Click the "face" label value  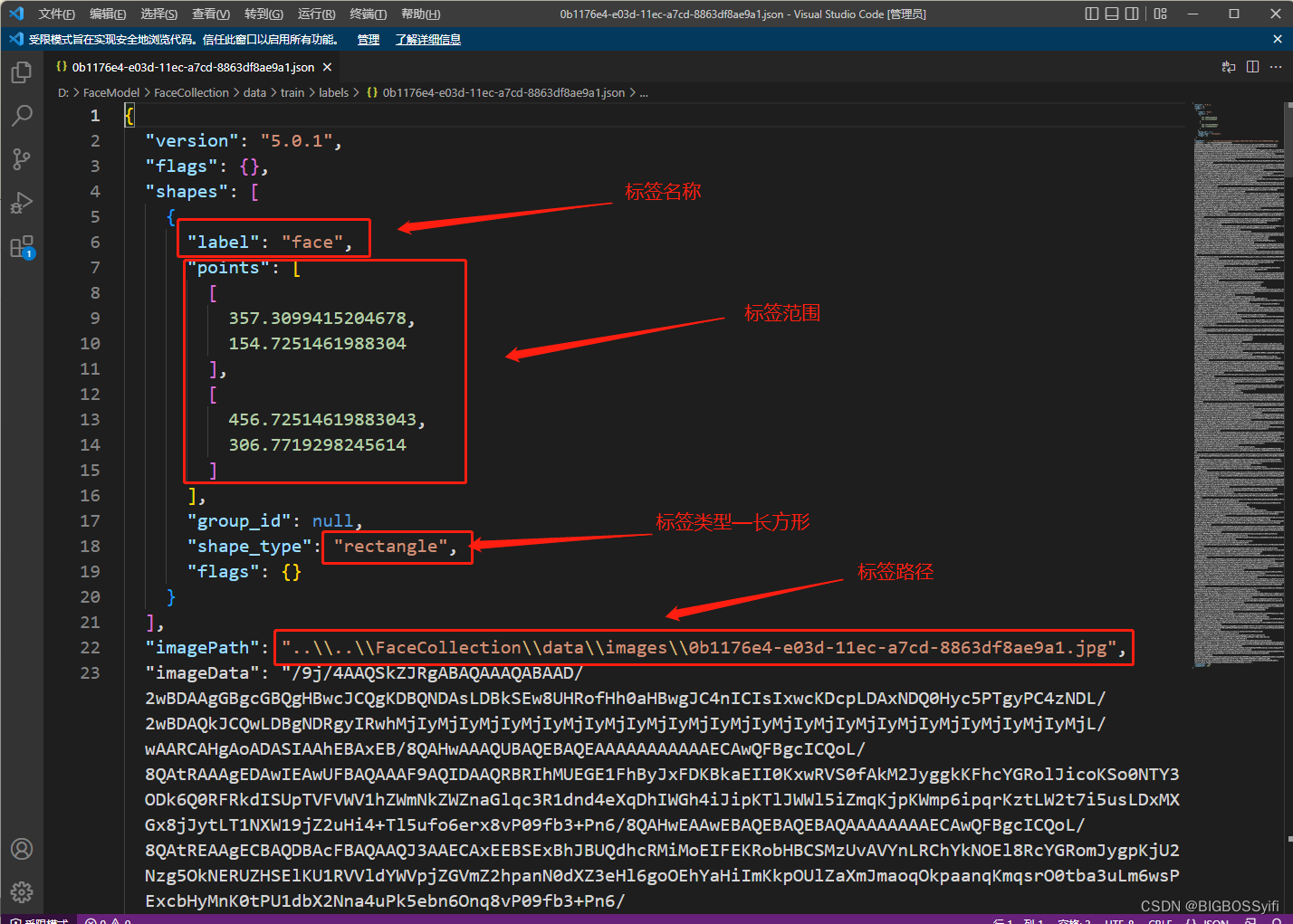311,243
